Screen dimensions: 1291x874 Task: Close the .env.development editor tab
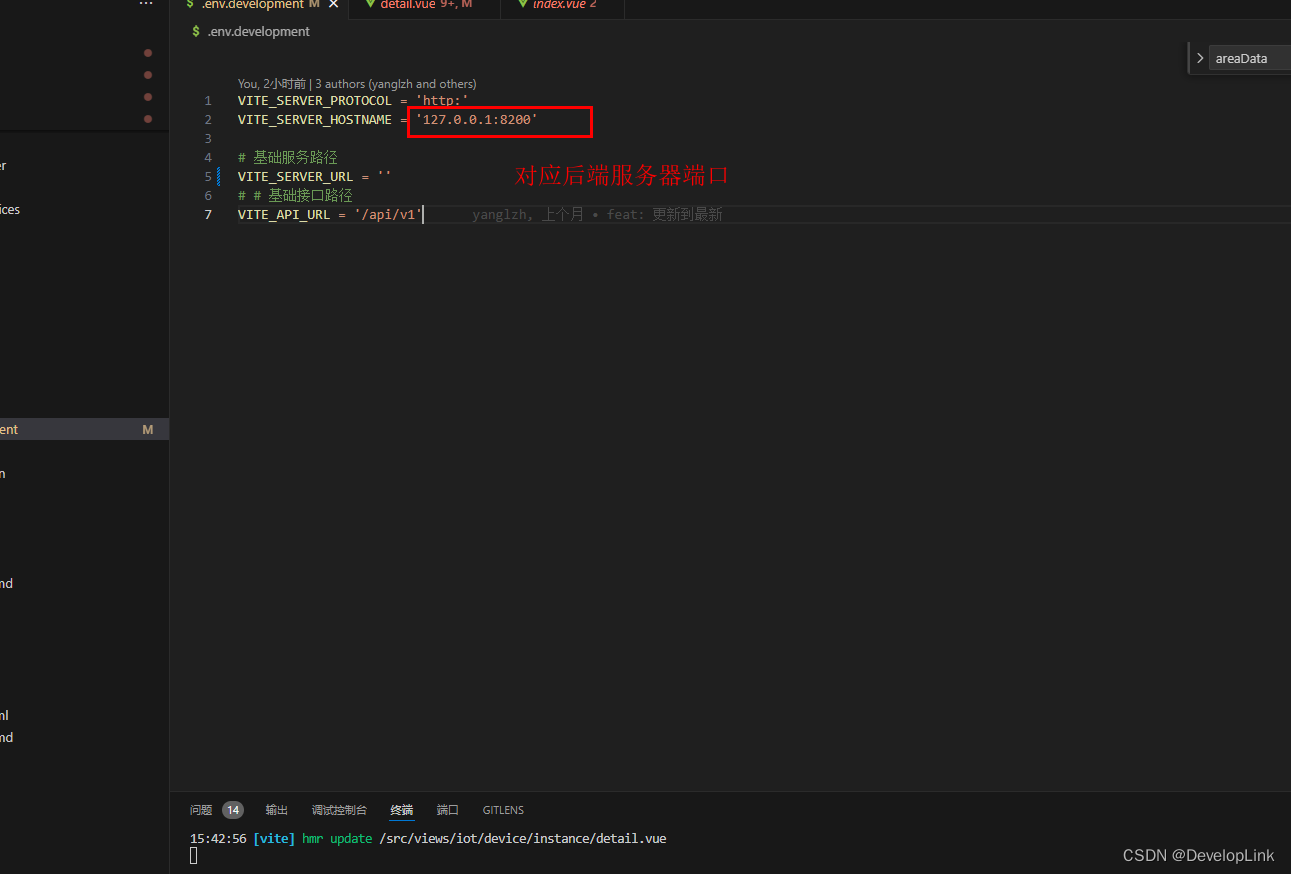click(x=333, y=5)
